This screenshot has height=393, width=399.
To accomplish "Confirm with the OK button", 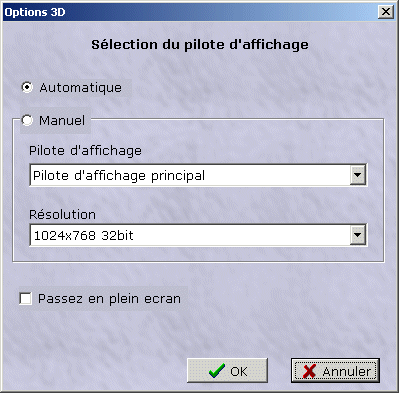I will coord(227,371).
